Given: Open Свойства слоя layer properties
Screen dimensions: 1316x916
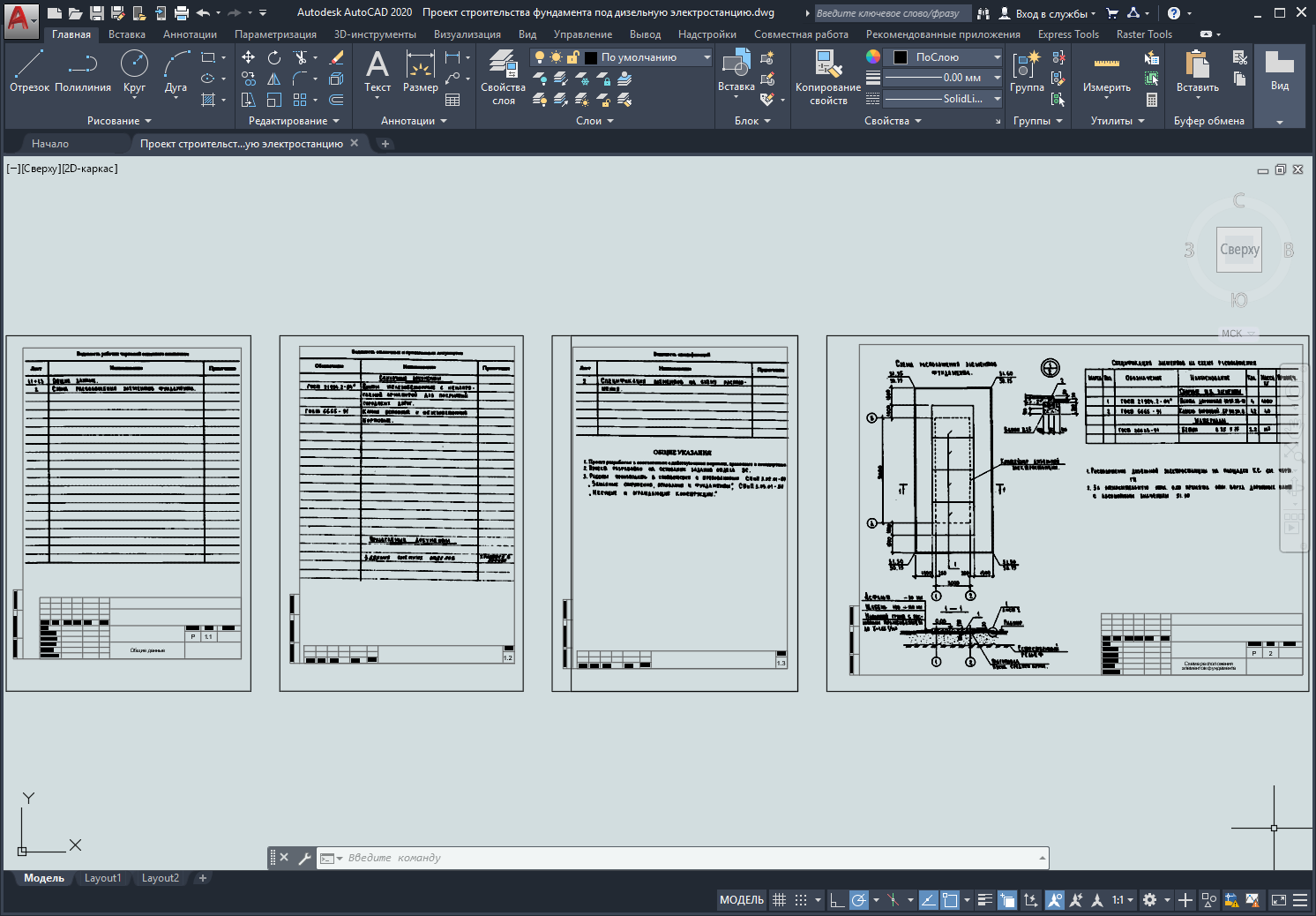Looking at the screenshot, I should click(x=503, y=78).
